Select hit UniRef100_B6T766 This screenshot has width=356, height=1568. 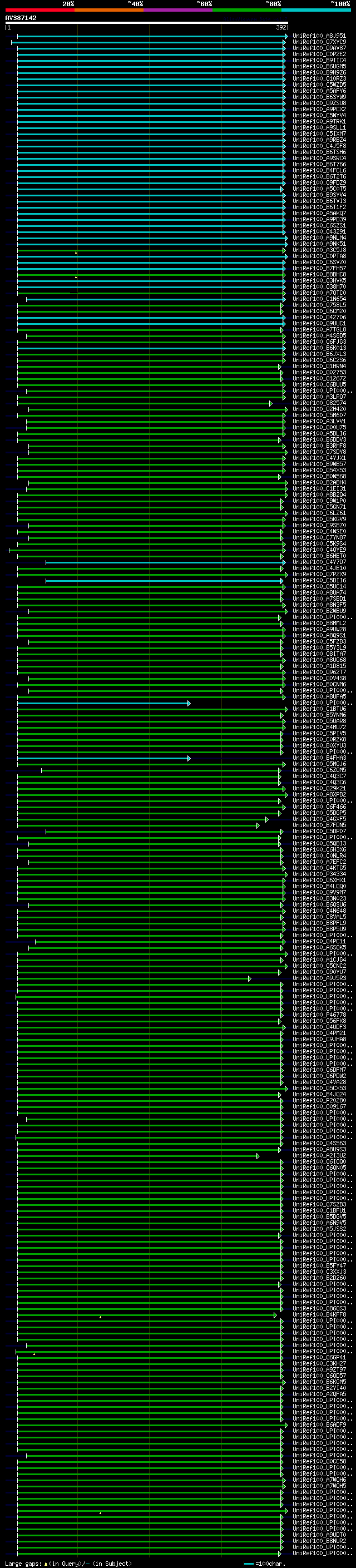319,164
